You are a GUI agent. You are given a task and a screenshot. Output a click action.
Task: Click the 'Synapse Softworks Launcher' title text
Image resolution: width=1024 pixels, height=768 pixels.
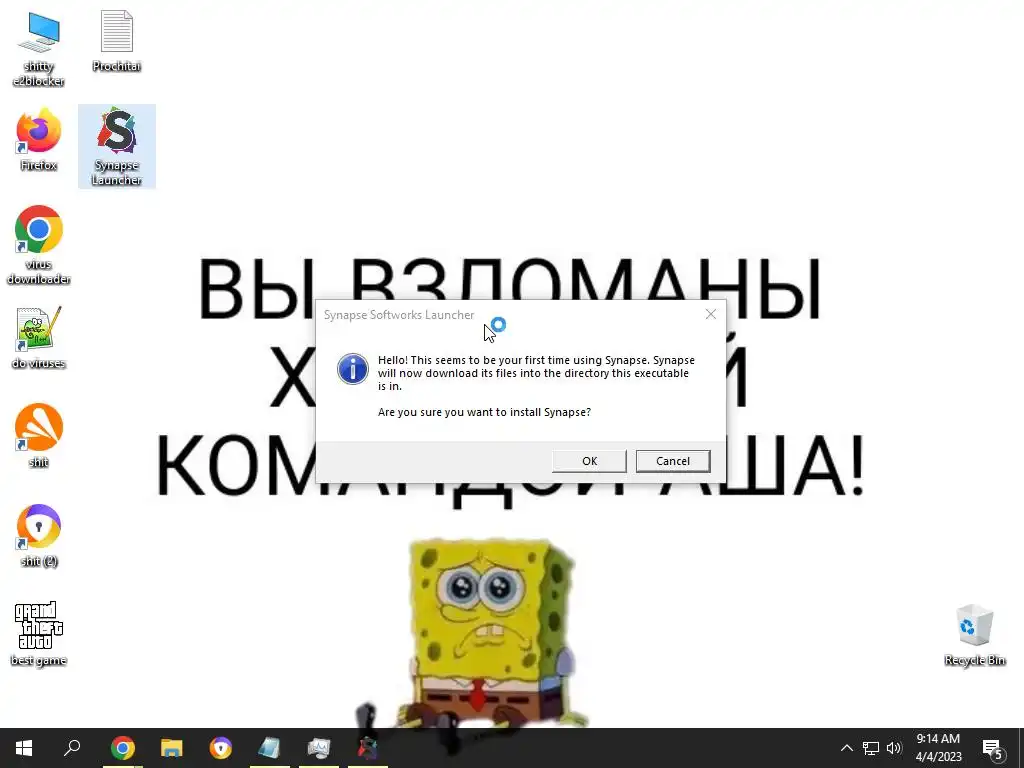pos(399,315)
